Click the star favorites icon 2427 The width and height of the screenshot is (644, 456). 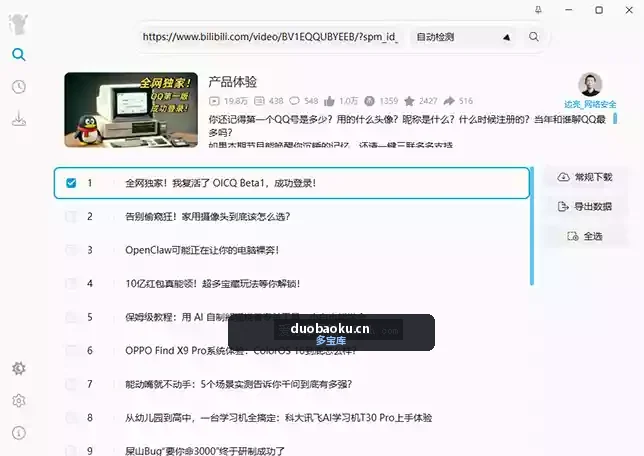click(x=409, y=101)
